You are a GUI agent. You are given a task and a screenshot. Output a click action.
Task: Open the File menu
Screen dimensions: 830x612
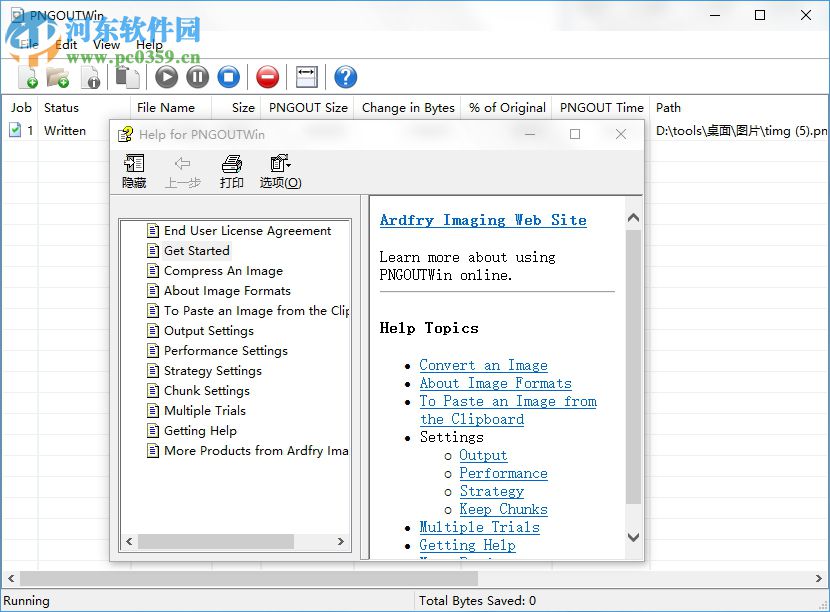click(x=29, y=44)
